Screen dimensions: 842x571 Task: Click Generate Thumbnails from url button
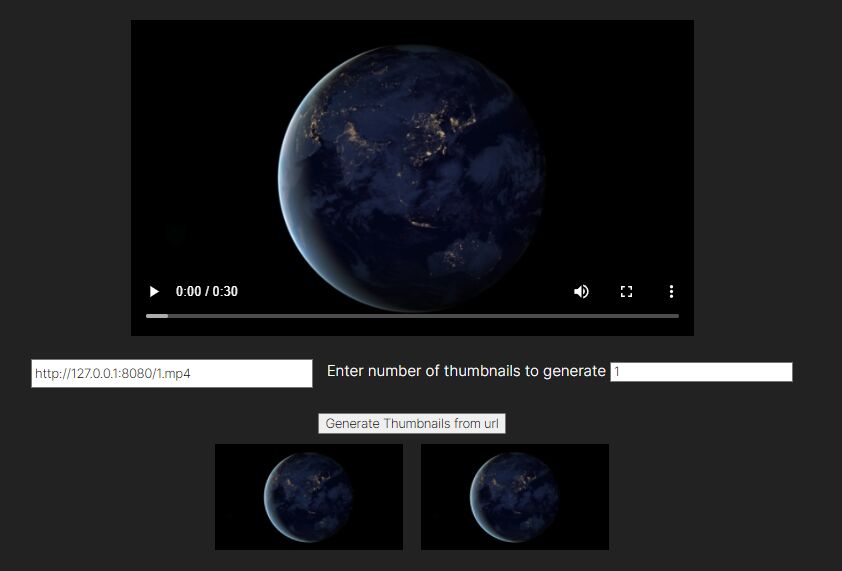click(412, 423)
